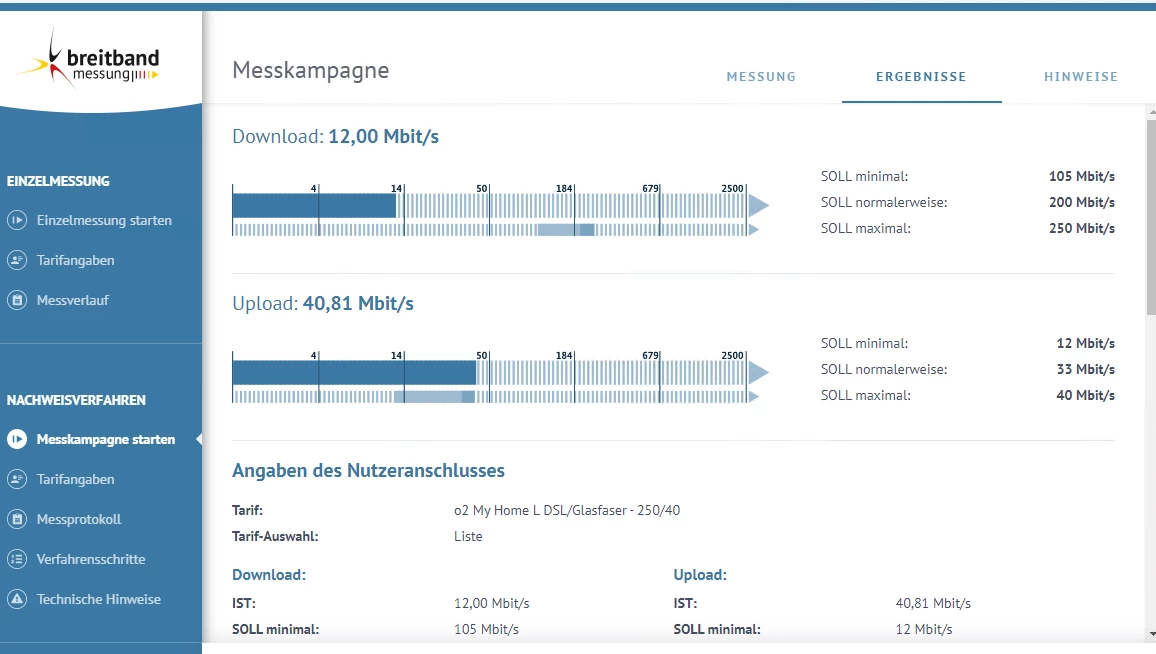Screen dimensions: 1156x654
Task: Click the breitbandmessung logo
Action: [x=90, y=60]
